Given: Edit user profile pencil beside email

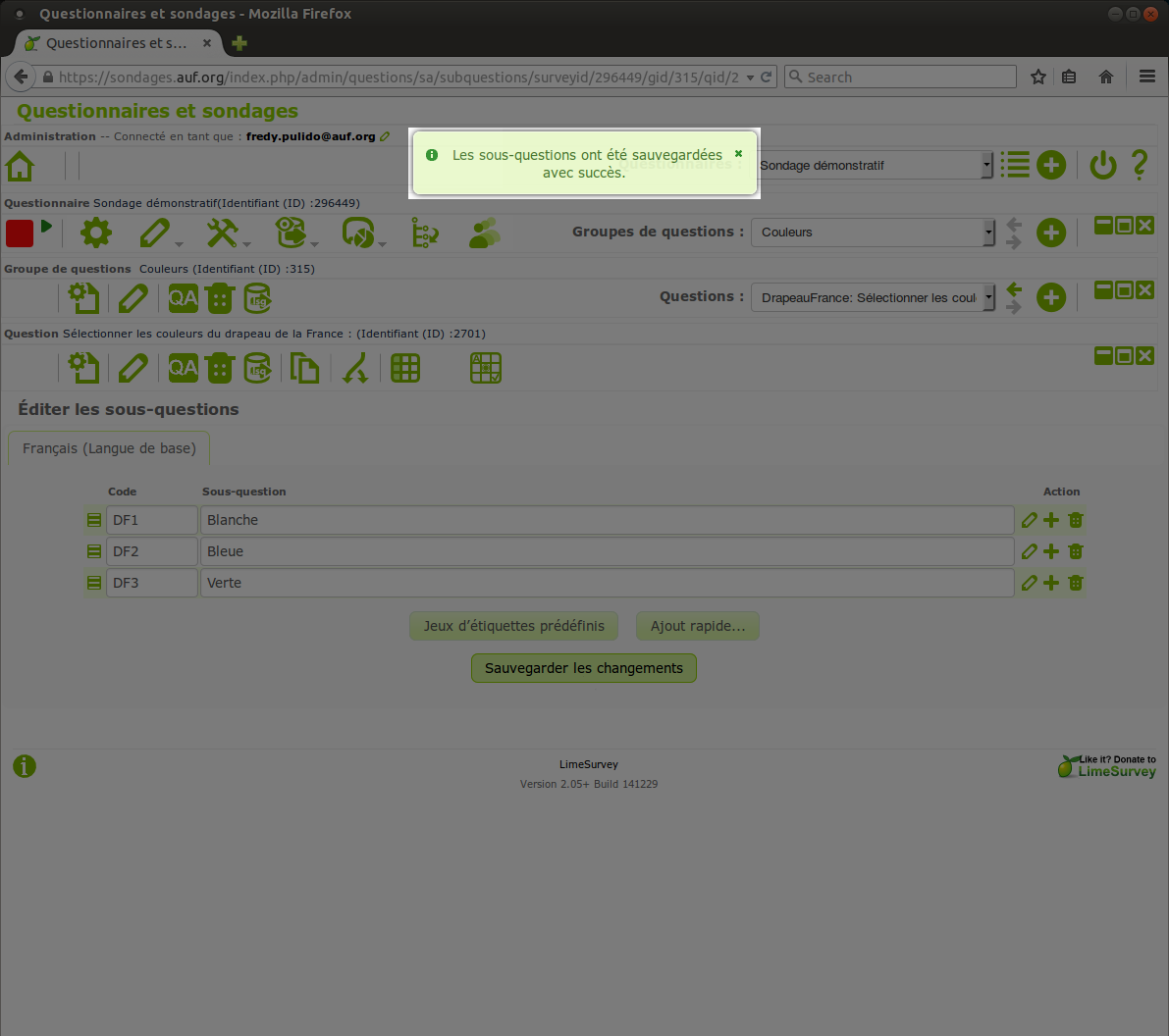Looking at the screenshot, I should click(385, 136).
